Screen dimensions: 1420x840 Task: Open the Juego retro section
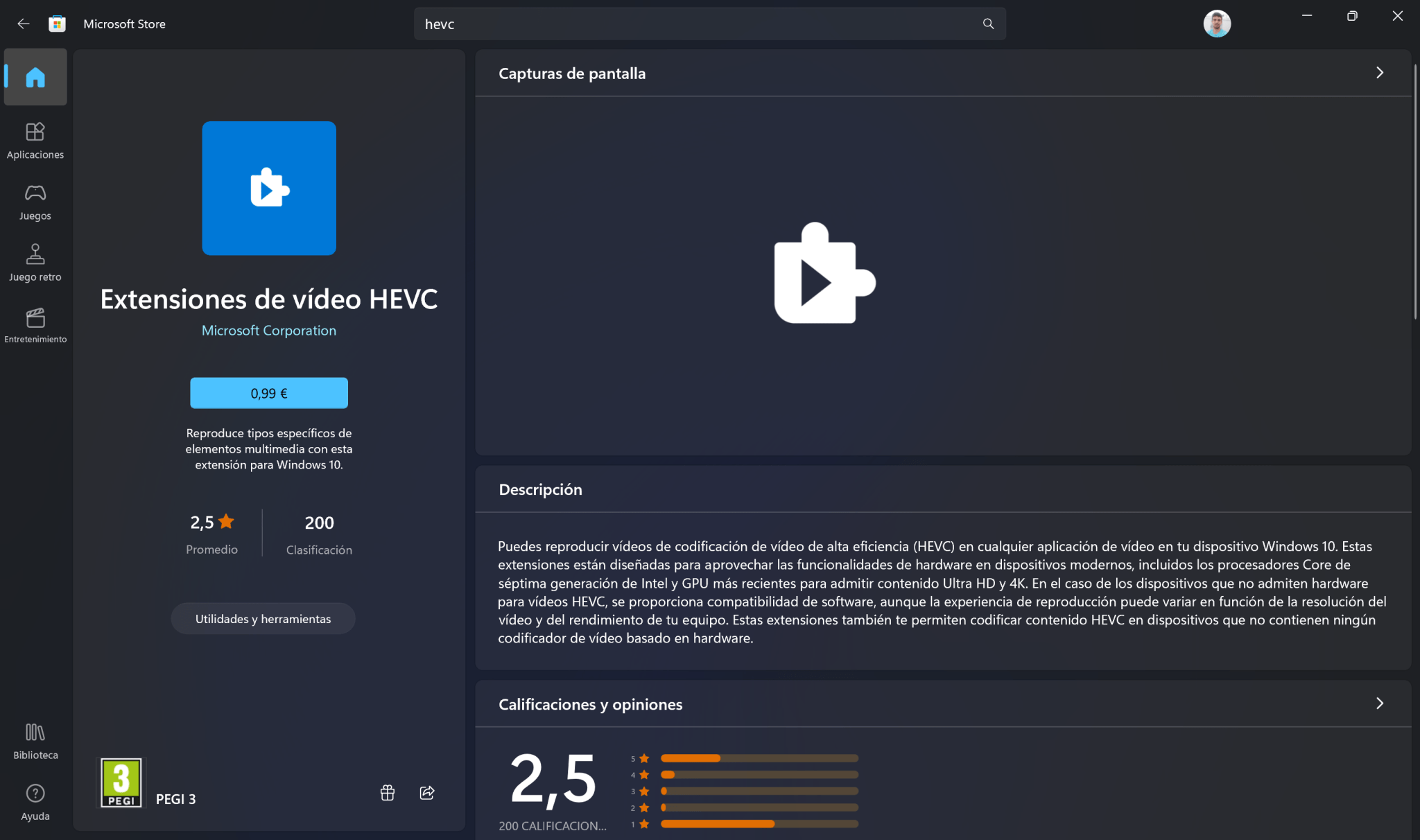point(35,262)
